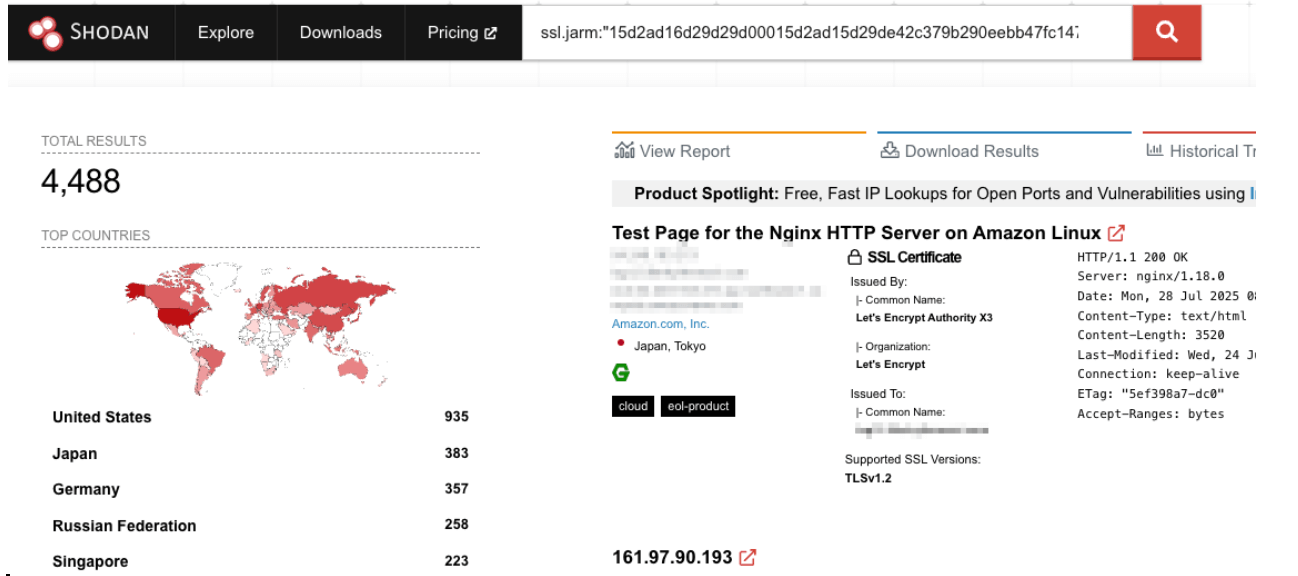The height and width of the screenshot is (576, 1298).
Task: Open the 161.97.90.193 host result
Action: (x=672, y=557)
